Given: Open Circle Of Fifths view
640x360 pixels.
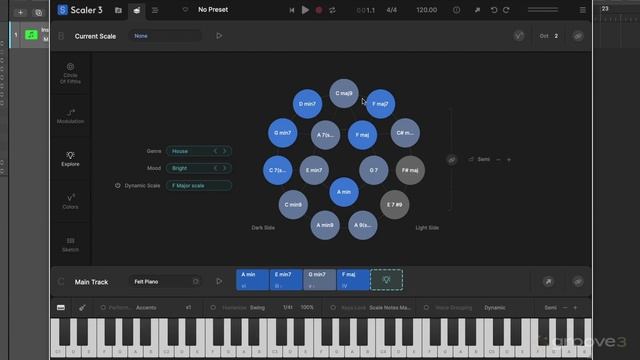Looking at the screenshot, I should pyautogui.click(x=70, y=73).
